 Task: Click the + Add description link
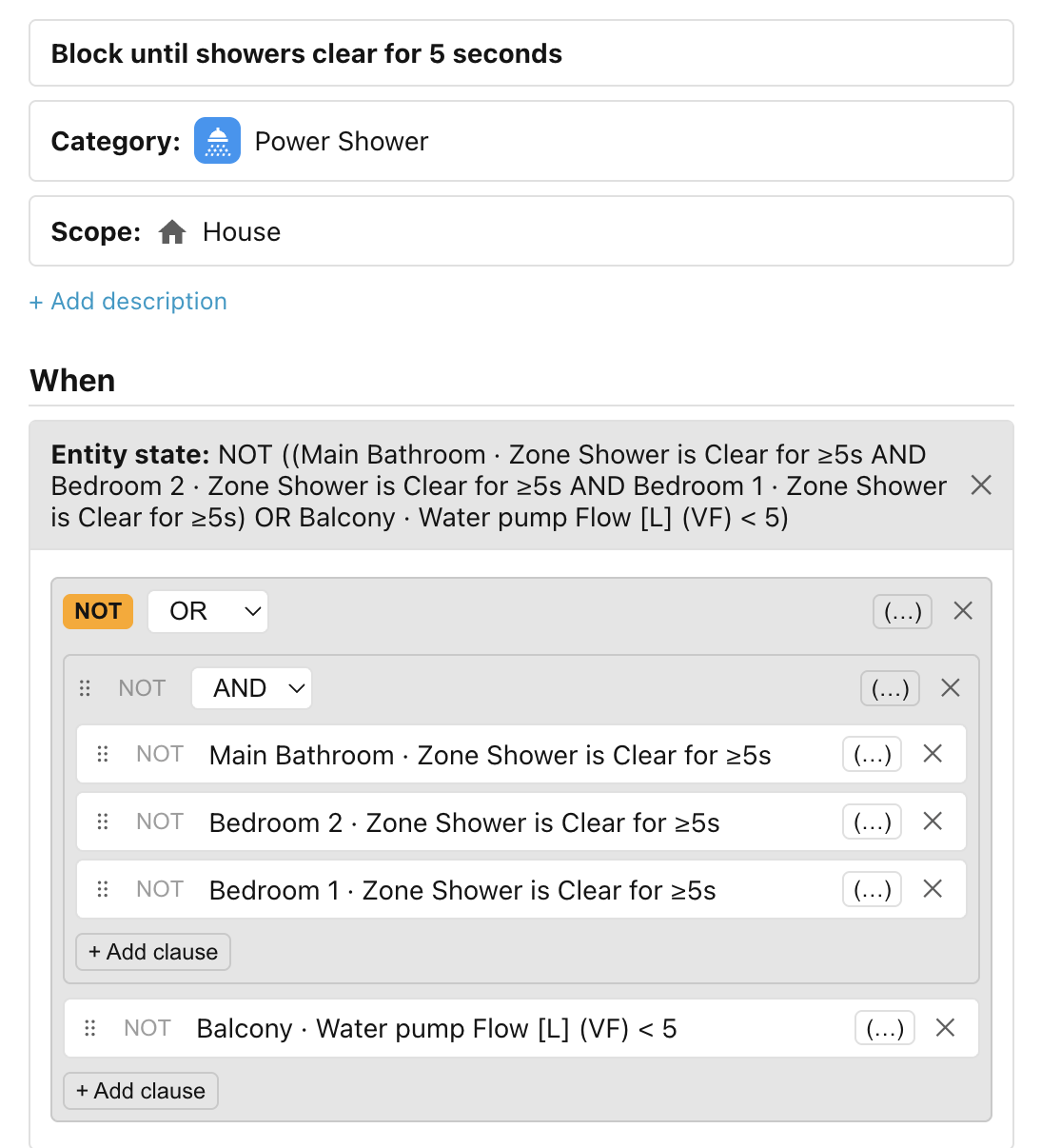click(x=128, y=302)
